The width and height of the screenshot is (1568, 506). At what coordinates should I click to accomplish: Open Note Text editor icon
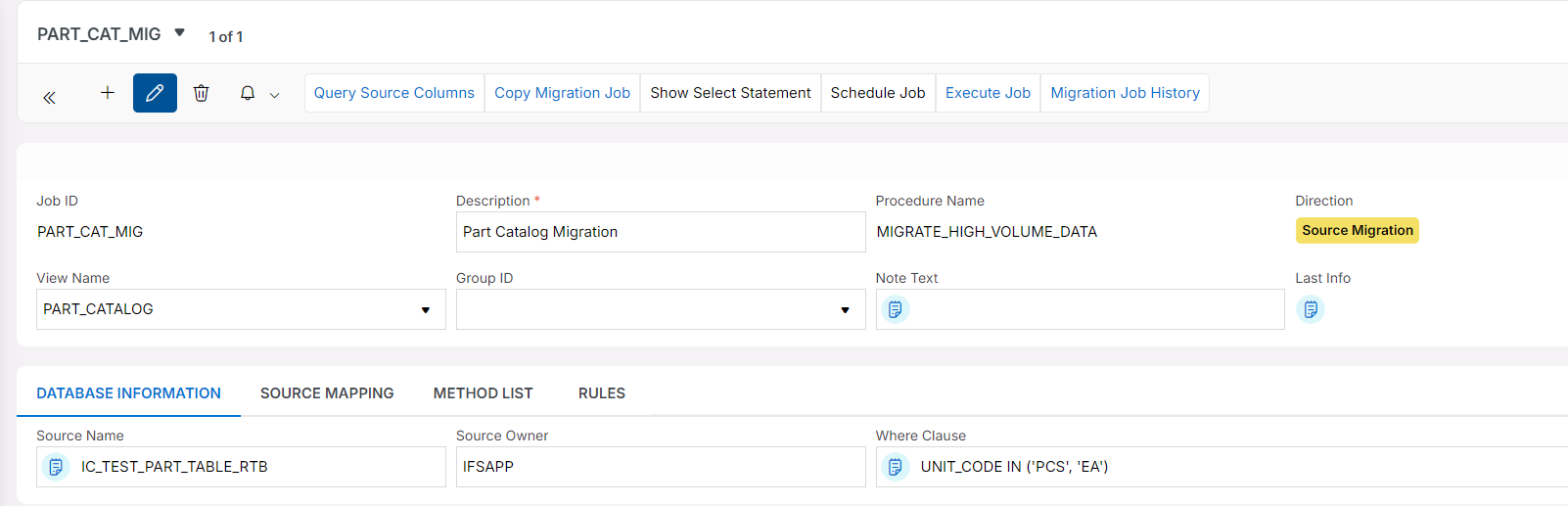[896, 309]
